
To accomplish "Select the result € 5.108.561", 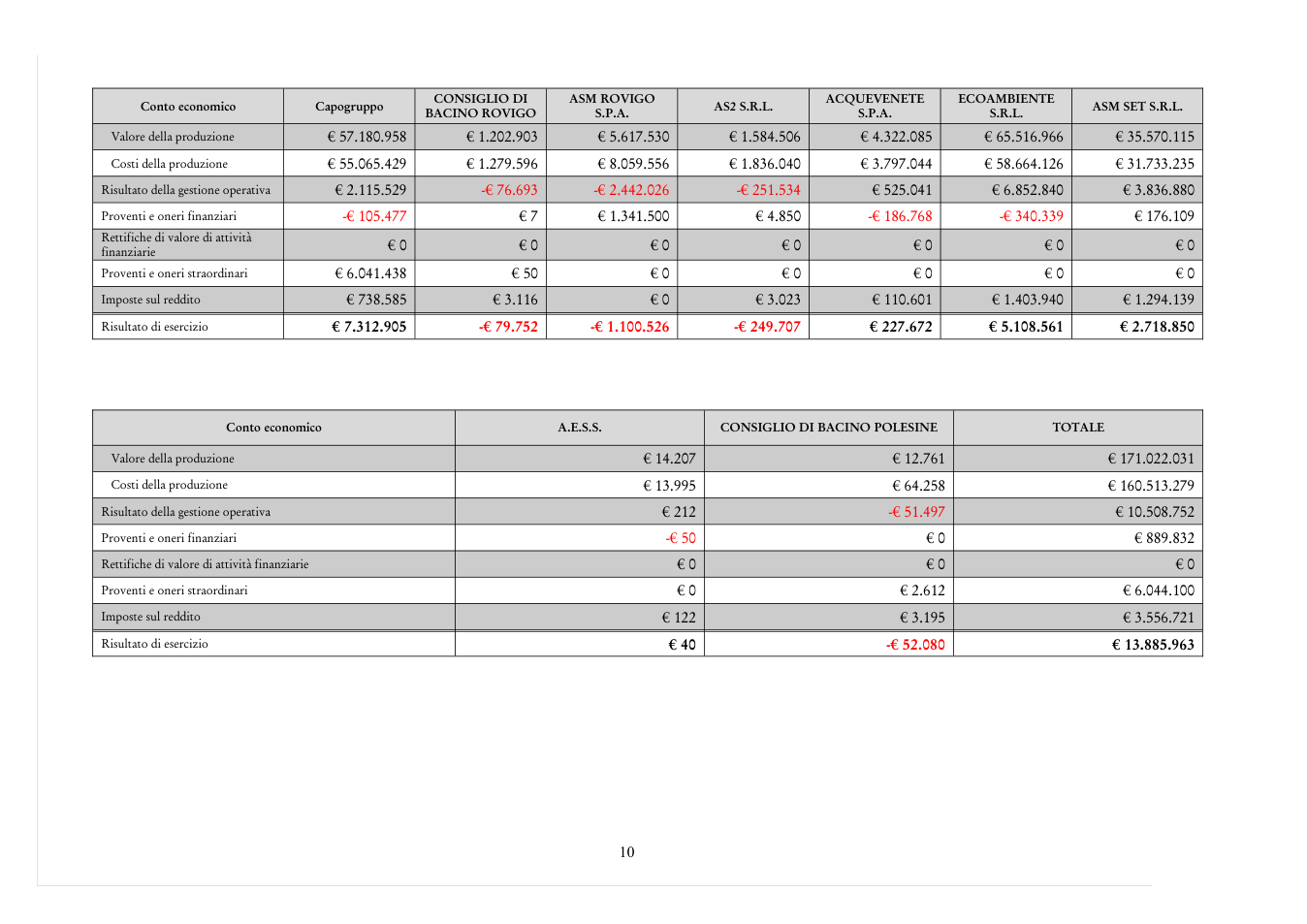I will click(x=1026, y=327).
